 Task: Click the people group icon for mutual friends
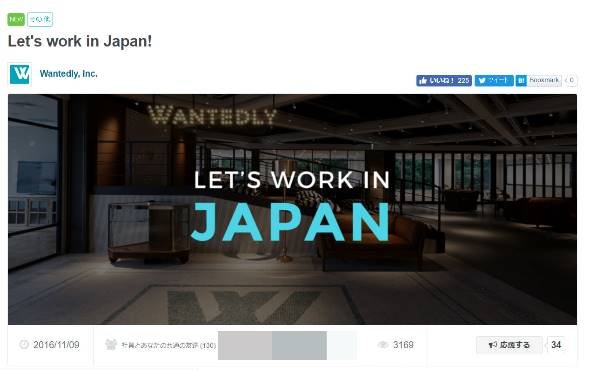pyautogui.click(x=111, y=344)
